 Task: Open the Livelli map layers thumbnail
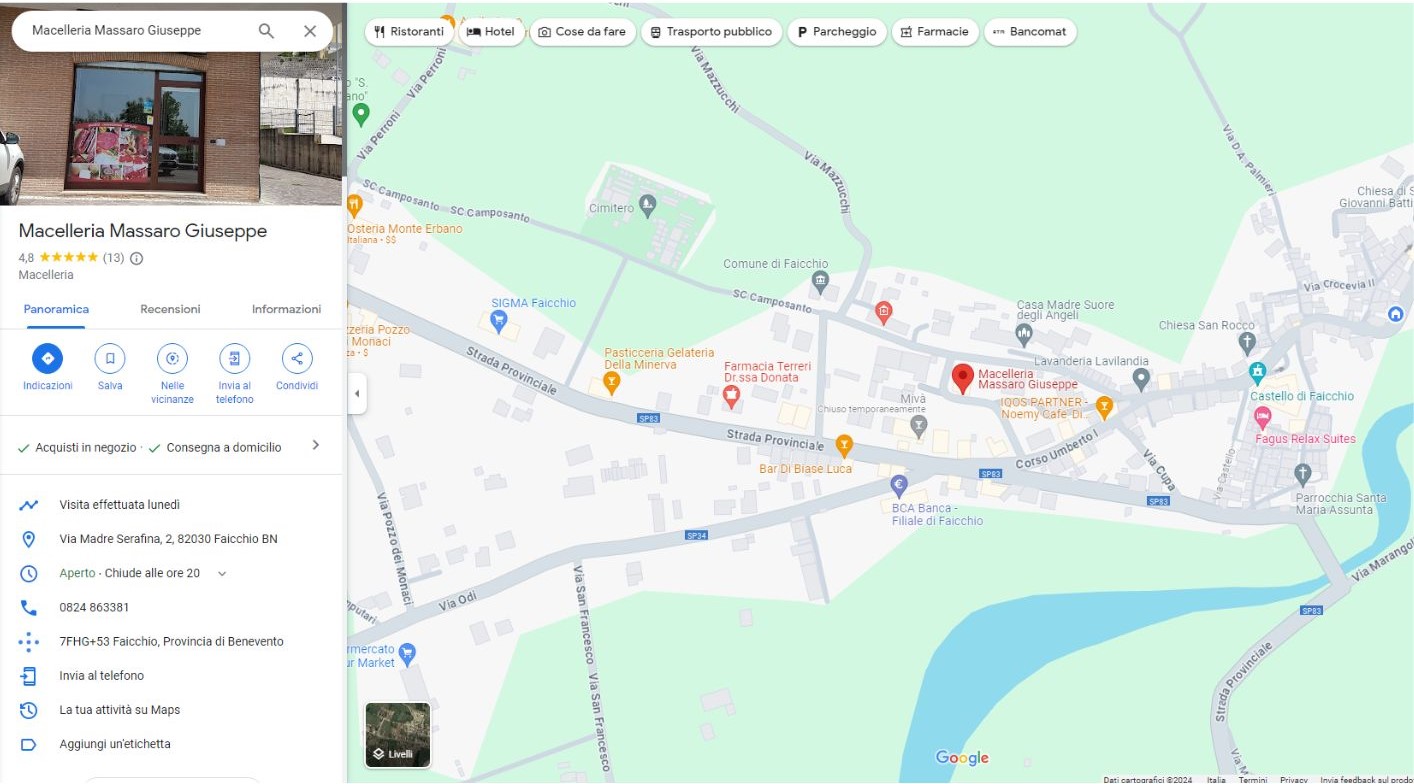pos(398,735)
